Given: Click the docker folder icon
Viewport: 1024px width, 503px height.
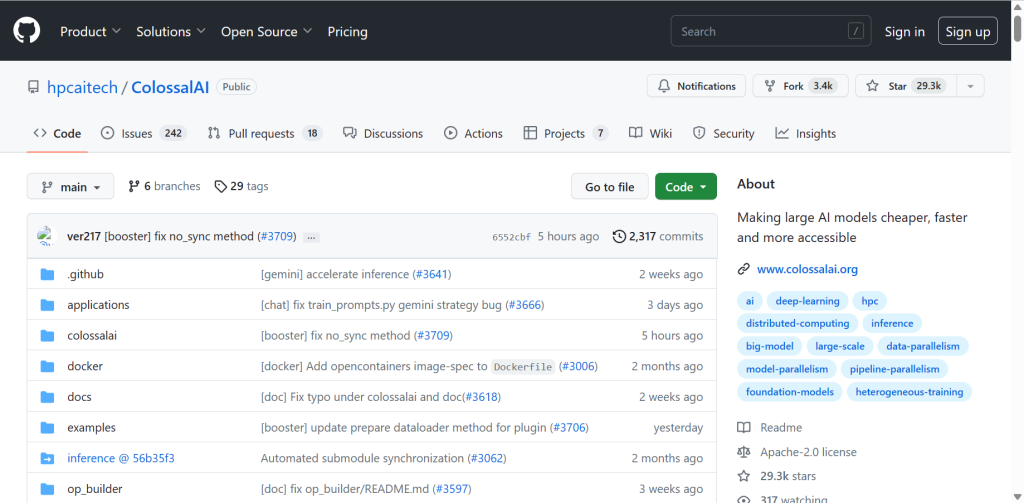Looking at the screenshot, I should [x=47, y=366].
